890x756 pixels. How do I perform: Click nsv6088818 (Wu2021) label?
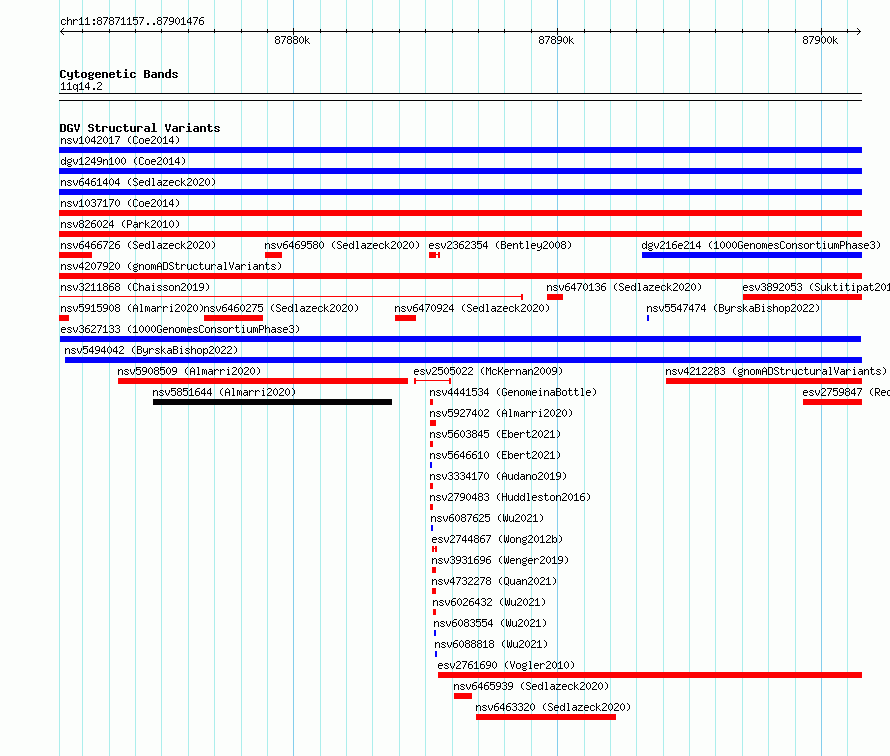(x=491, y=644)
